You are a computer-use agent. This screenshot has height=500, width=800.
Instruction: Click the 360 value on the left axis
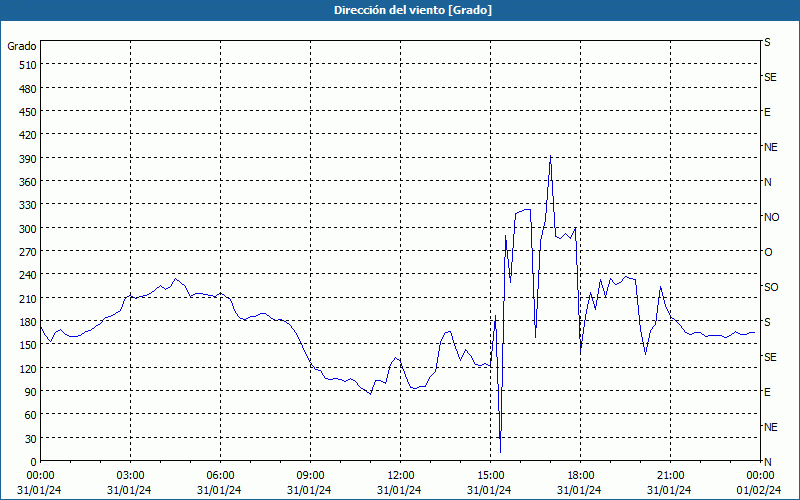coord(28,182)
